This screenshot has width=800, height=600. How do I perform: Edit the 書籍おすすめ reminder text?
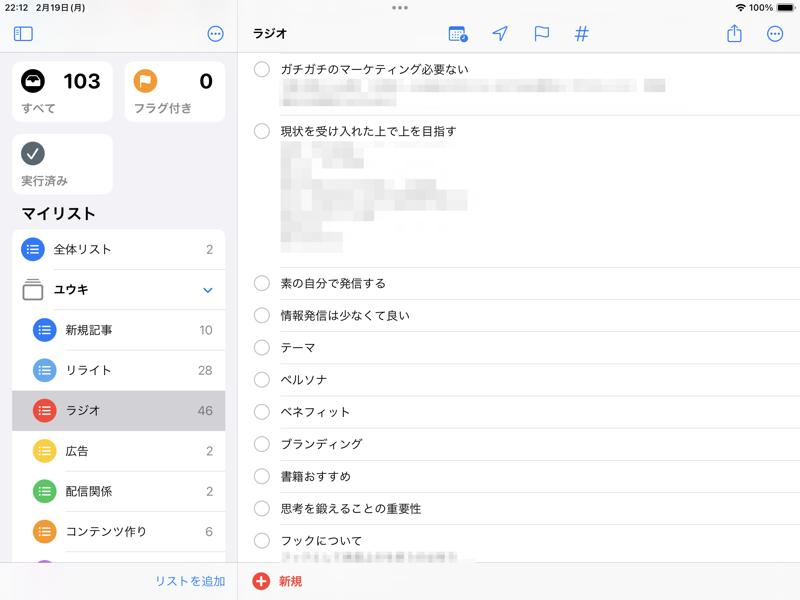tap(316, 476)
